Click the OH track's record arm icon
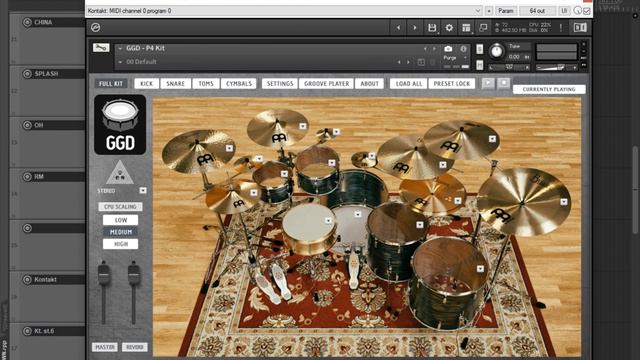 (27, 125)
